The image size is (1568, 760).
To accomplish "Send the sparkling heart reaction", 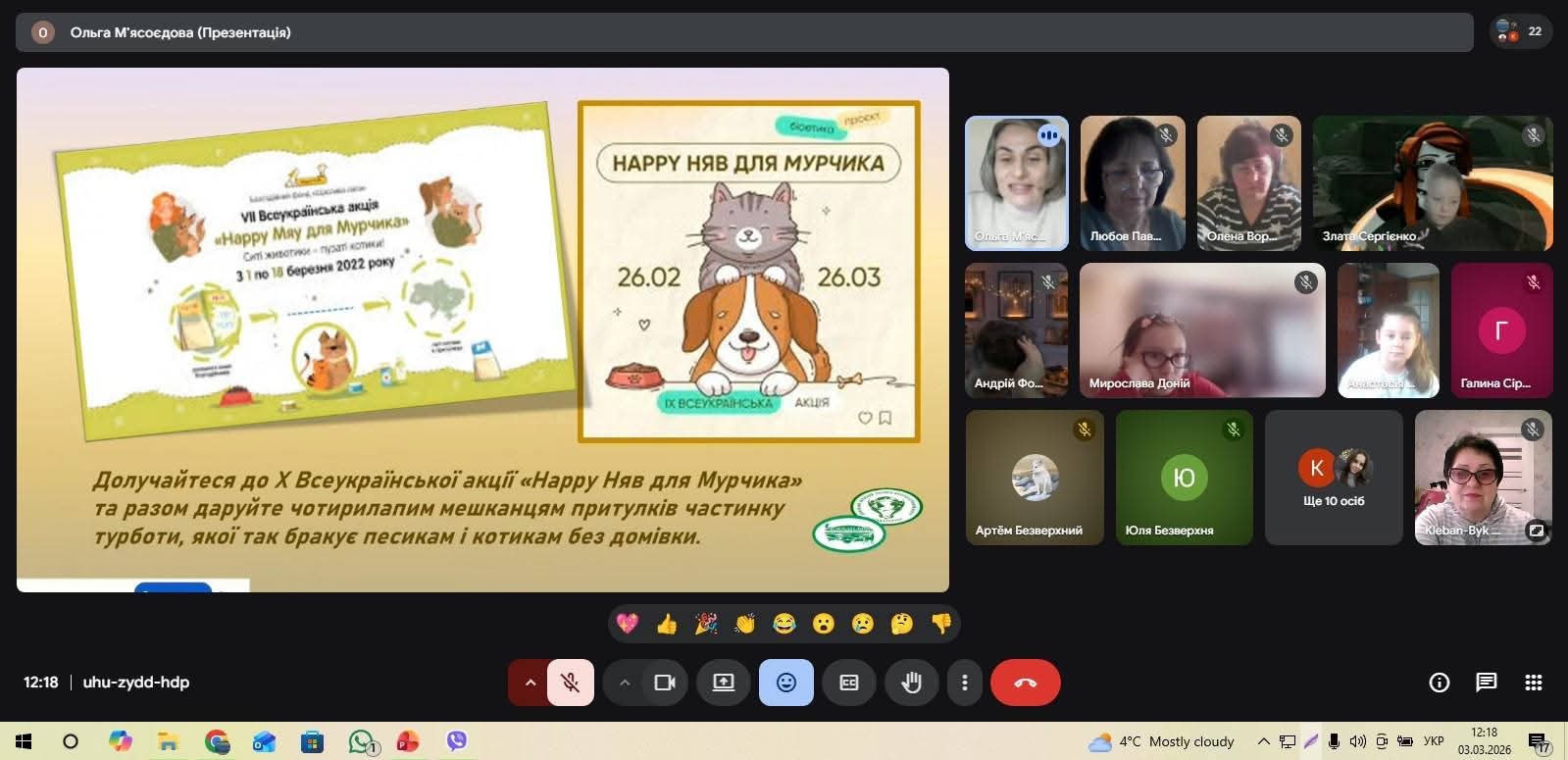I will 628,624.
